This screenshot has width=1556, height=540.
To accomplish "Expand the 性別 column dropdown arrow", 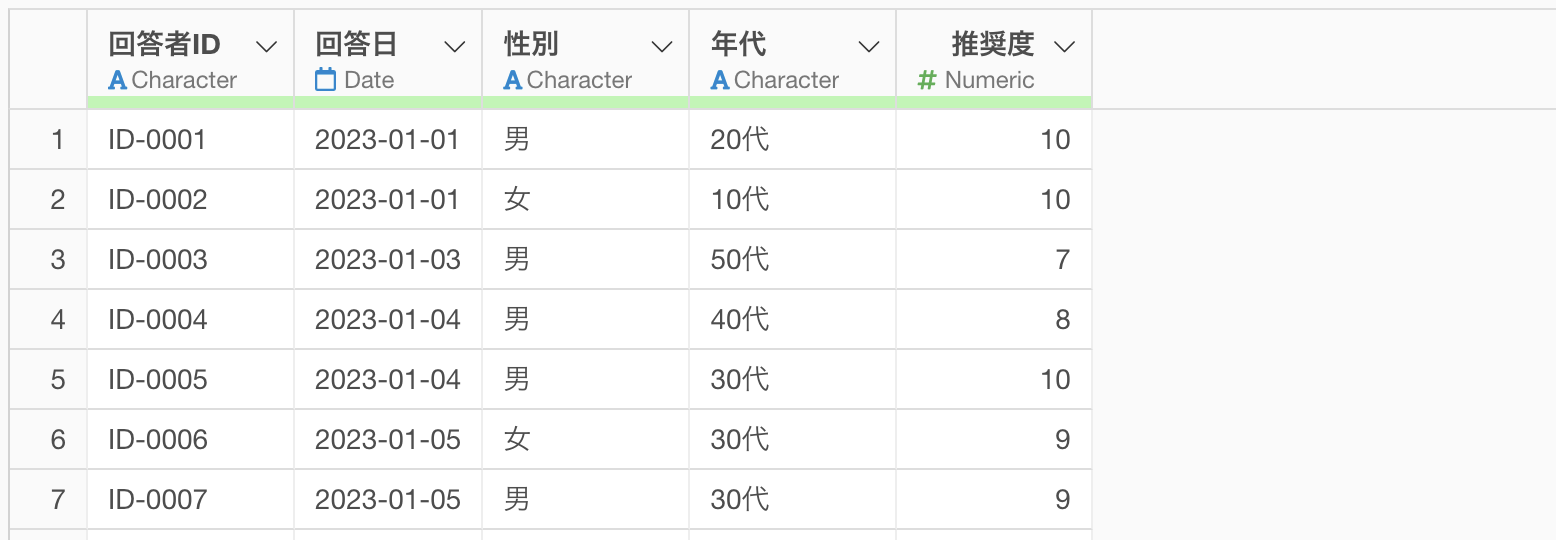I will click(662, 46).
